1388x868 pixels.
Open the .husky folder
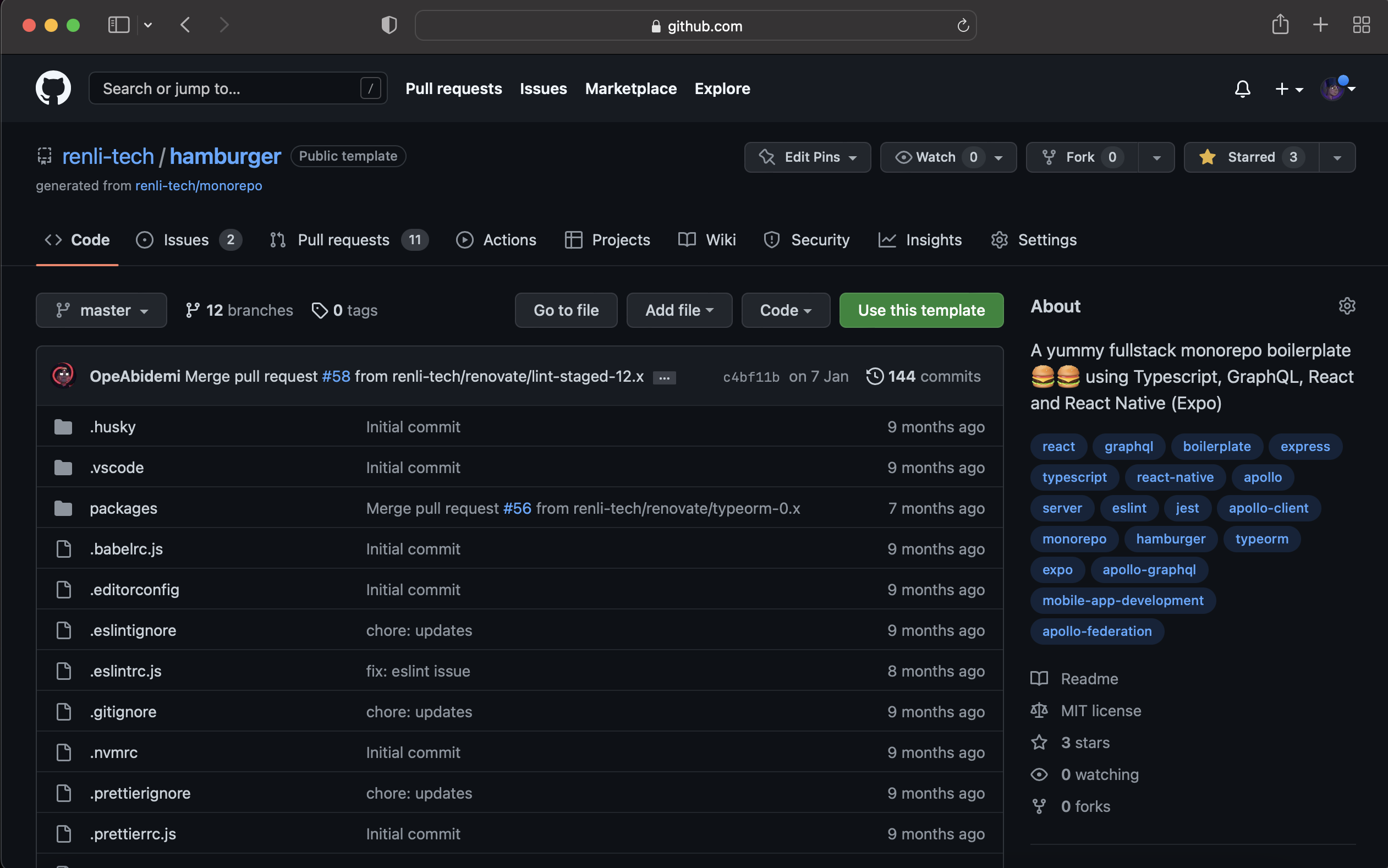113,426
